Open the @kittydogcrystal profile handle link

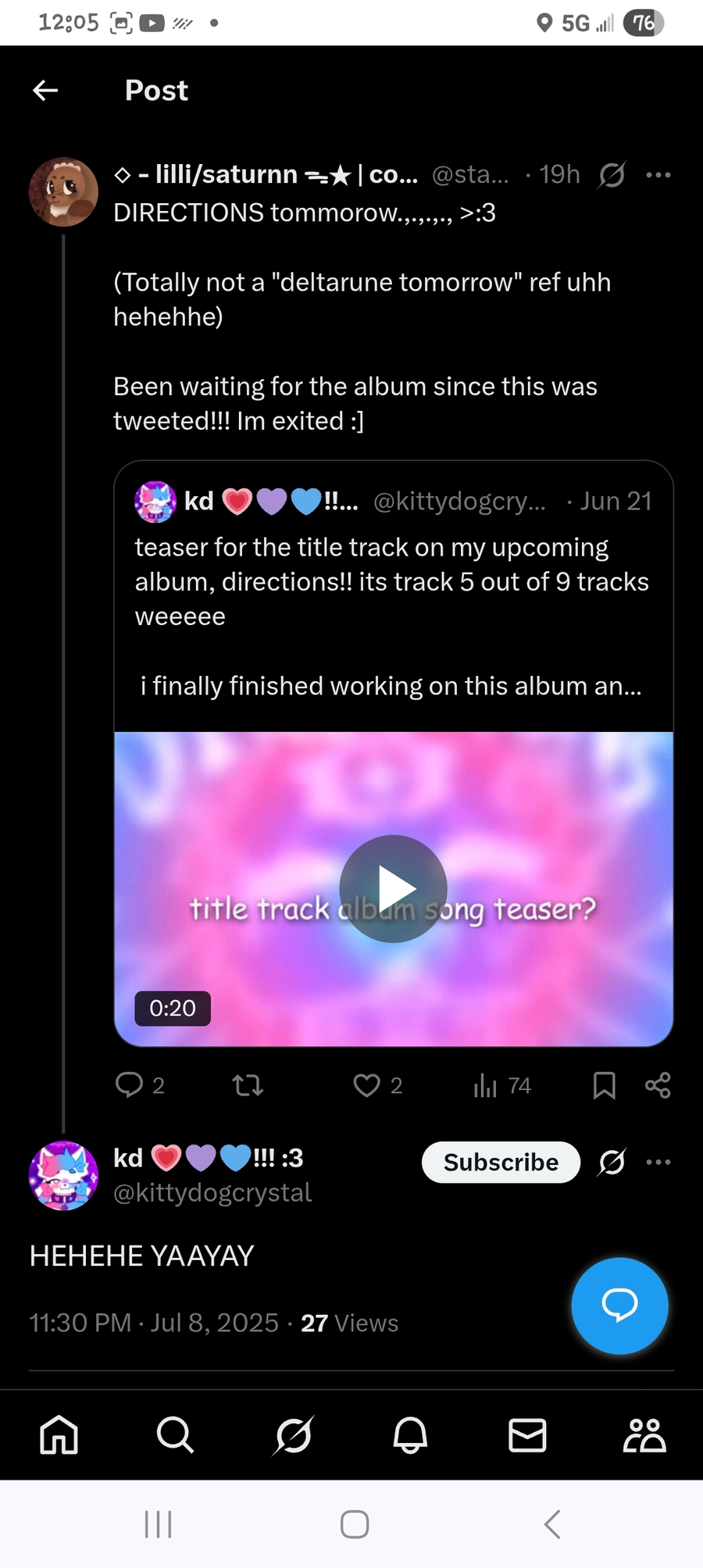coord(212,1192)
